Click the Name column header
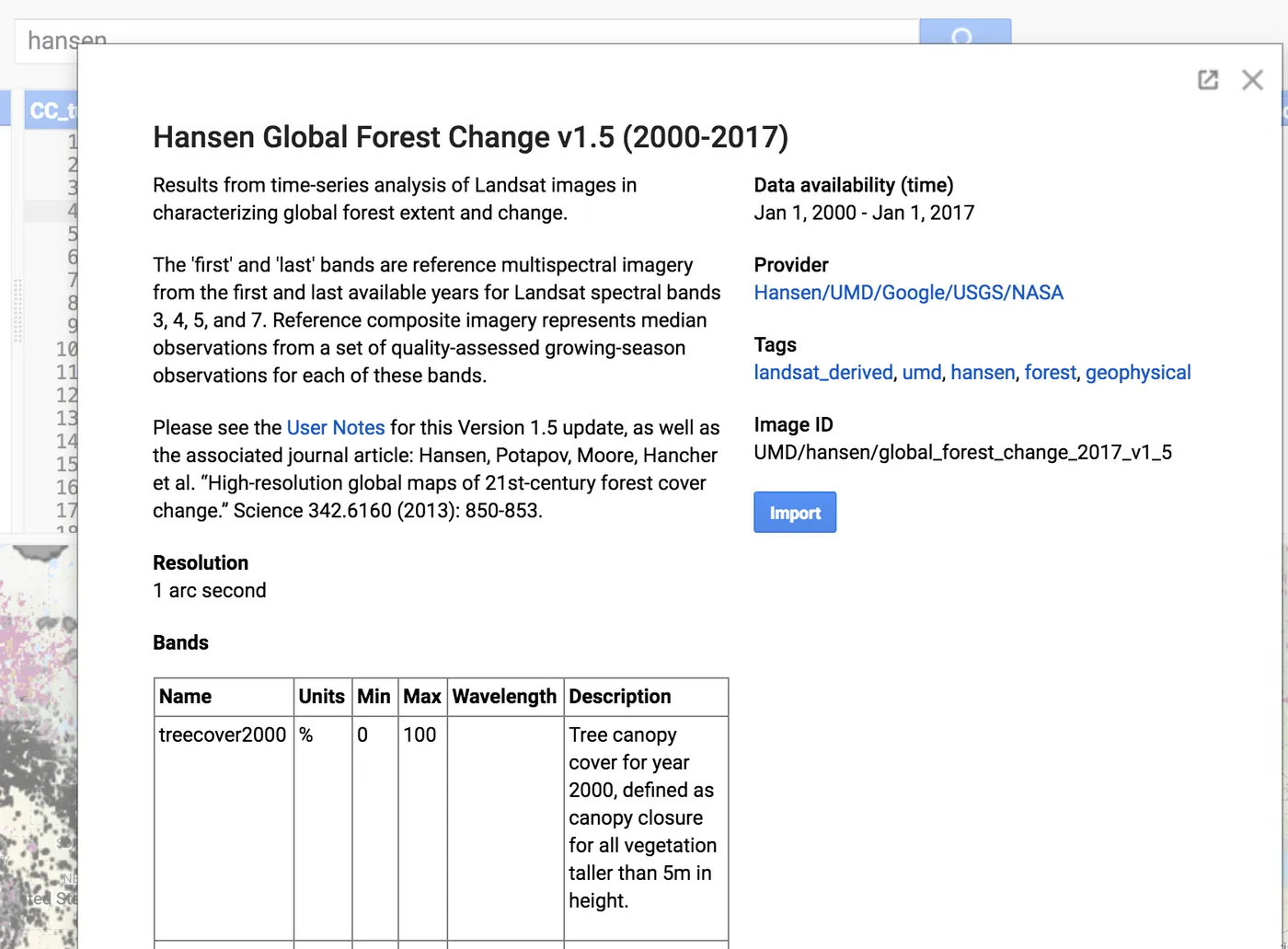 224,697
